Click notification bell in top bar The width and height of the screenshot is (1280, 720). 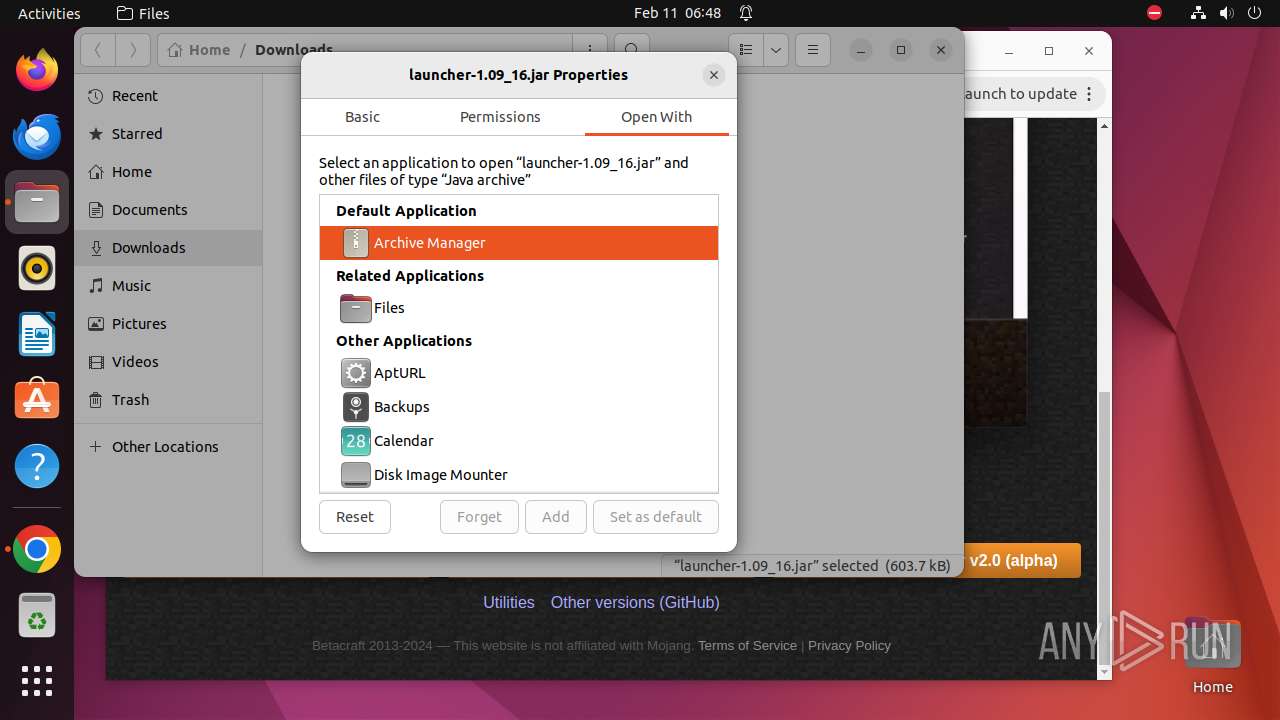746,13
